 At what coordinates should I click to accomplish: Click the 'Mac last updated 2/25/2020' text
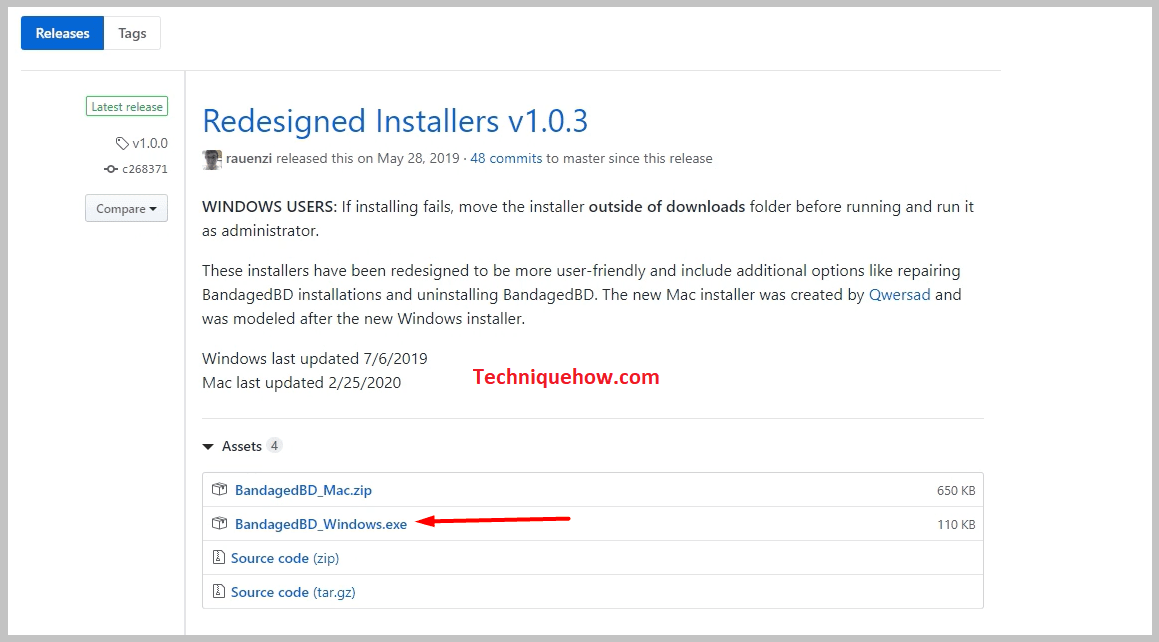302,383
